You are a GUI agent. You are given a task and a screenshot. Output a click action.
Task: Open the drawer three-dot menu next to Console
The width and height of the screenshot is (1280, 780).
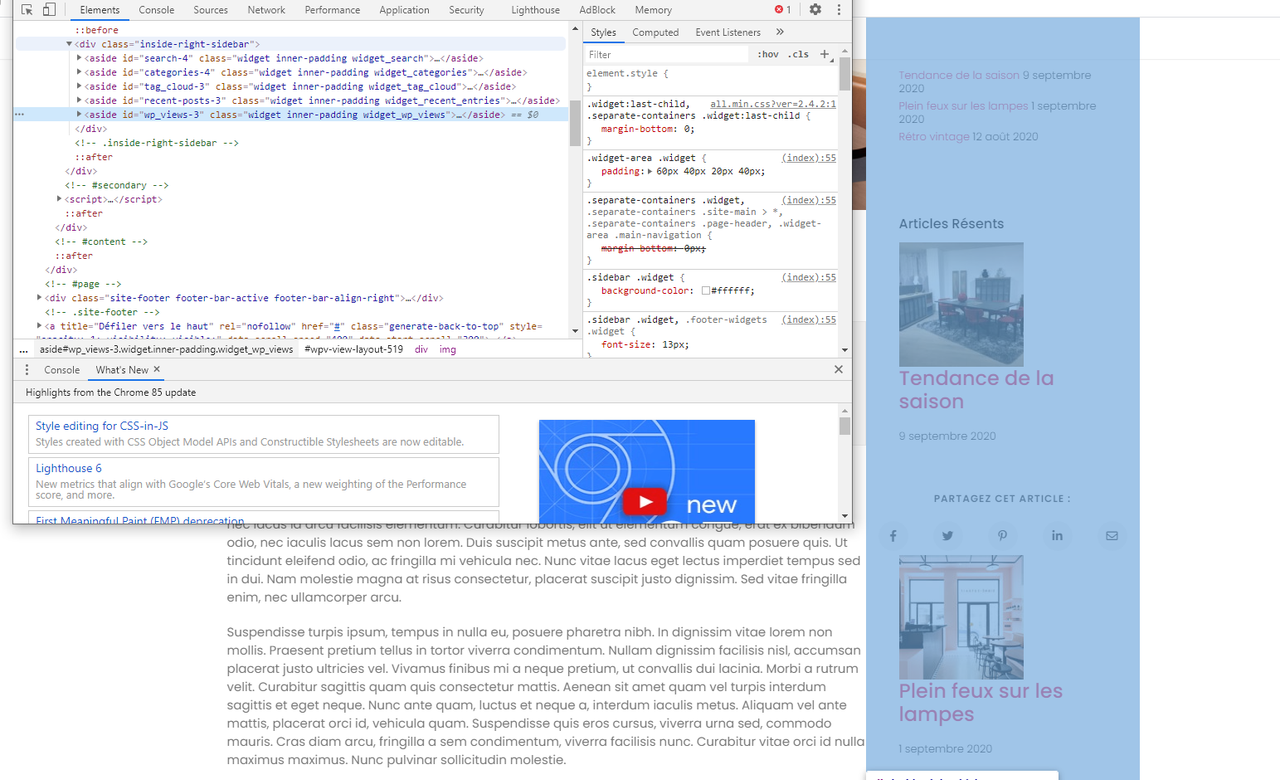click(27, 370)
